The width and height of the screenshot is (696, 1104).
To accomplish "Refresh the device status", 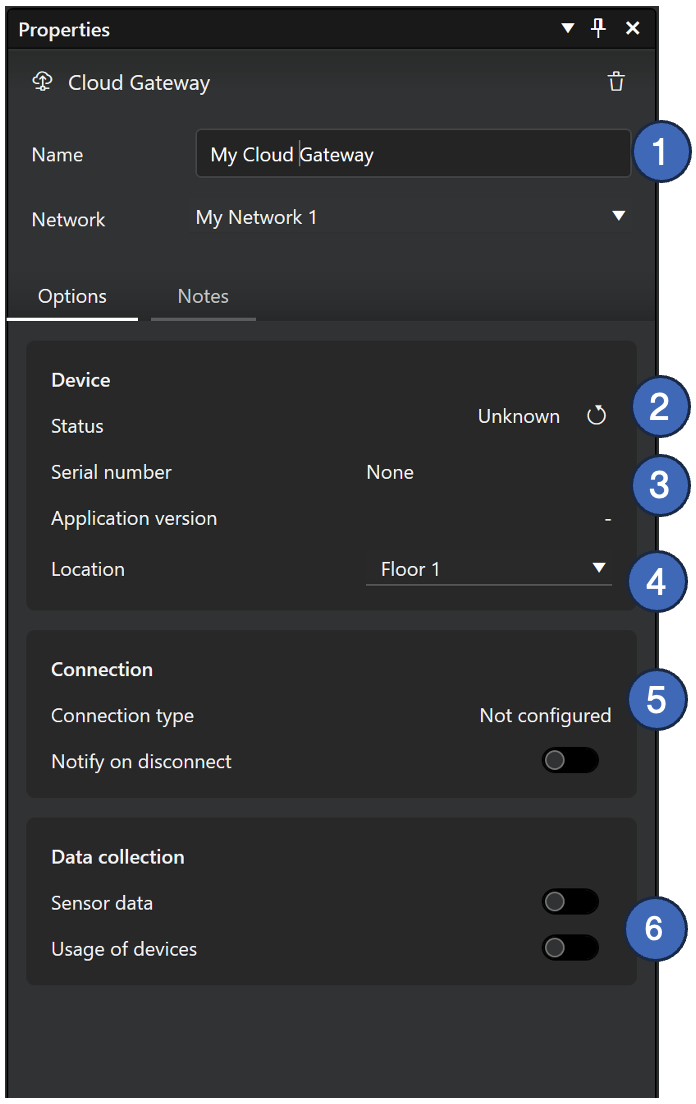I will (x=596, y=417).
